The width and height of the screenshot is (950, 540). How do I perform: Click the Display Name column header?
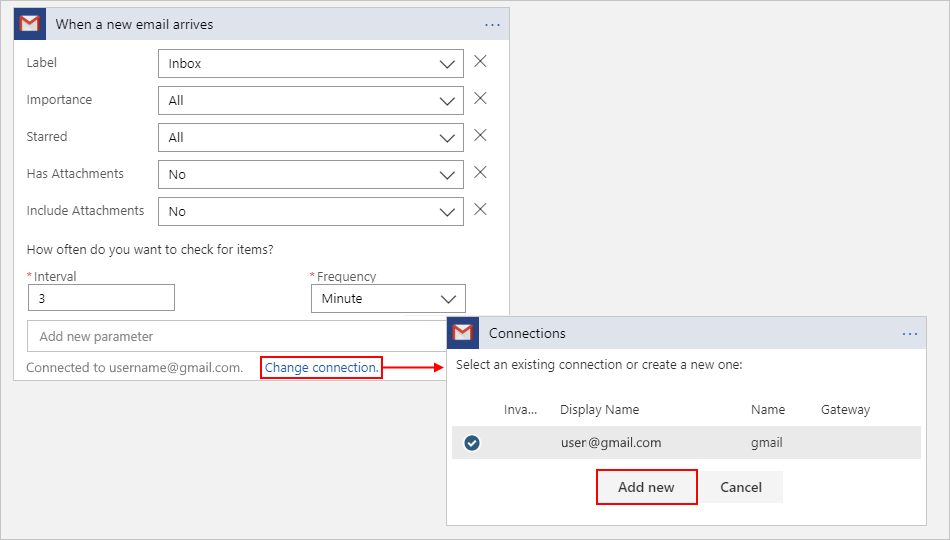point(599,410)
